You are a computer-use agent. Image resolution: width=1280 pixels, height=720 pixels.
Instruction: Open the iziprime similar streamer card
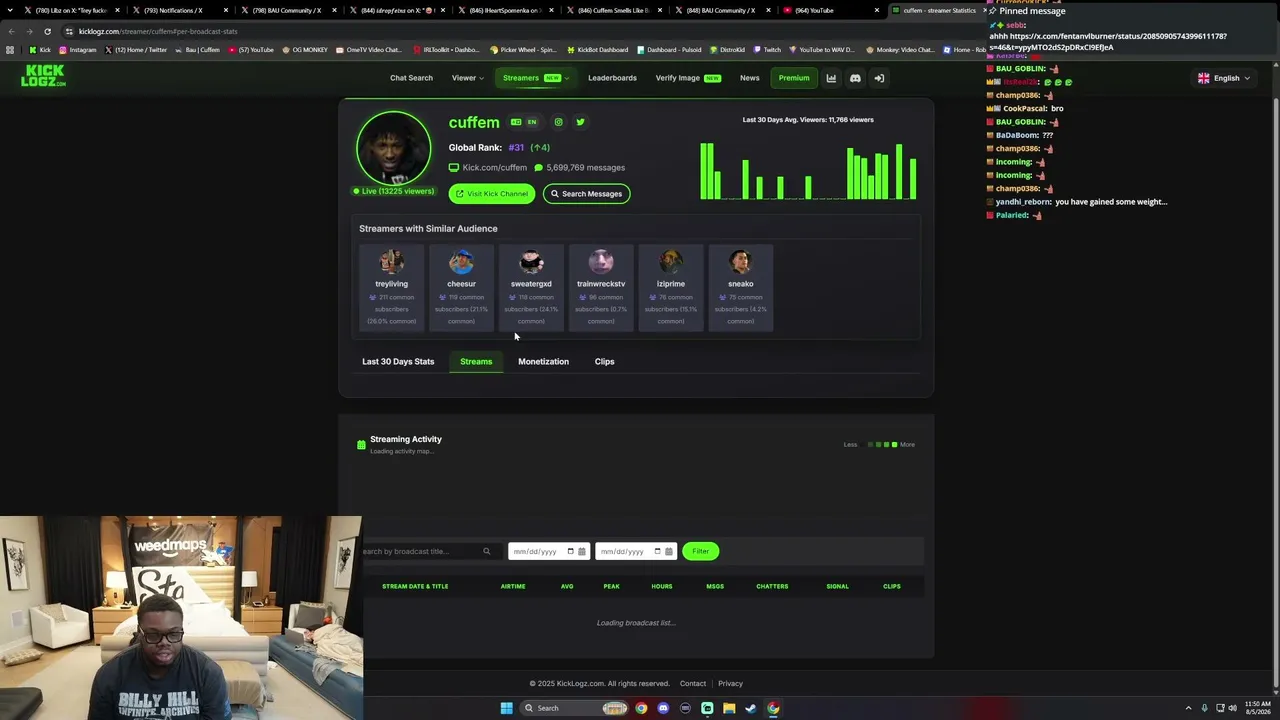[671, 286]
